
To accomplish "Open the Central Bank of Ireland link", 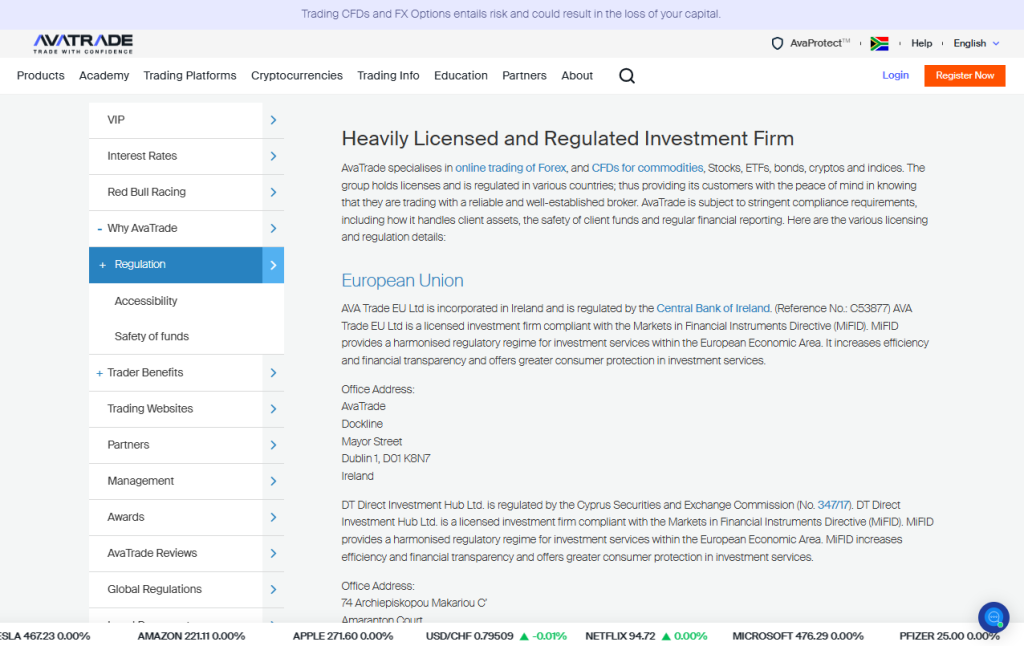I will click(x=713, y=308).
